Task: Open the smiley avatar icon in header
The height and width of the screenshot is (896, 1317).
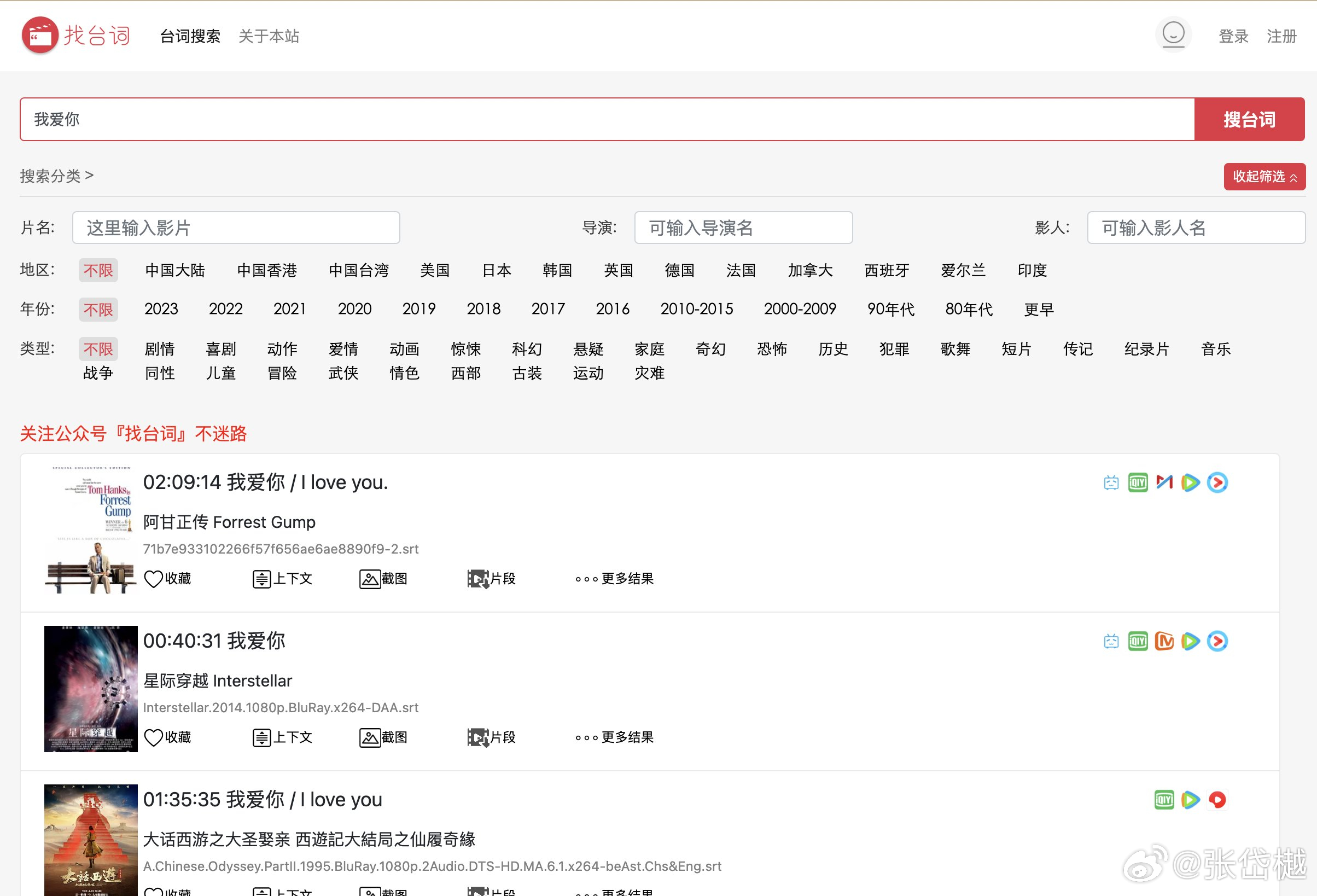Action: [x=1173, y=34]
